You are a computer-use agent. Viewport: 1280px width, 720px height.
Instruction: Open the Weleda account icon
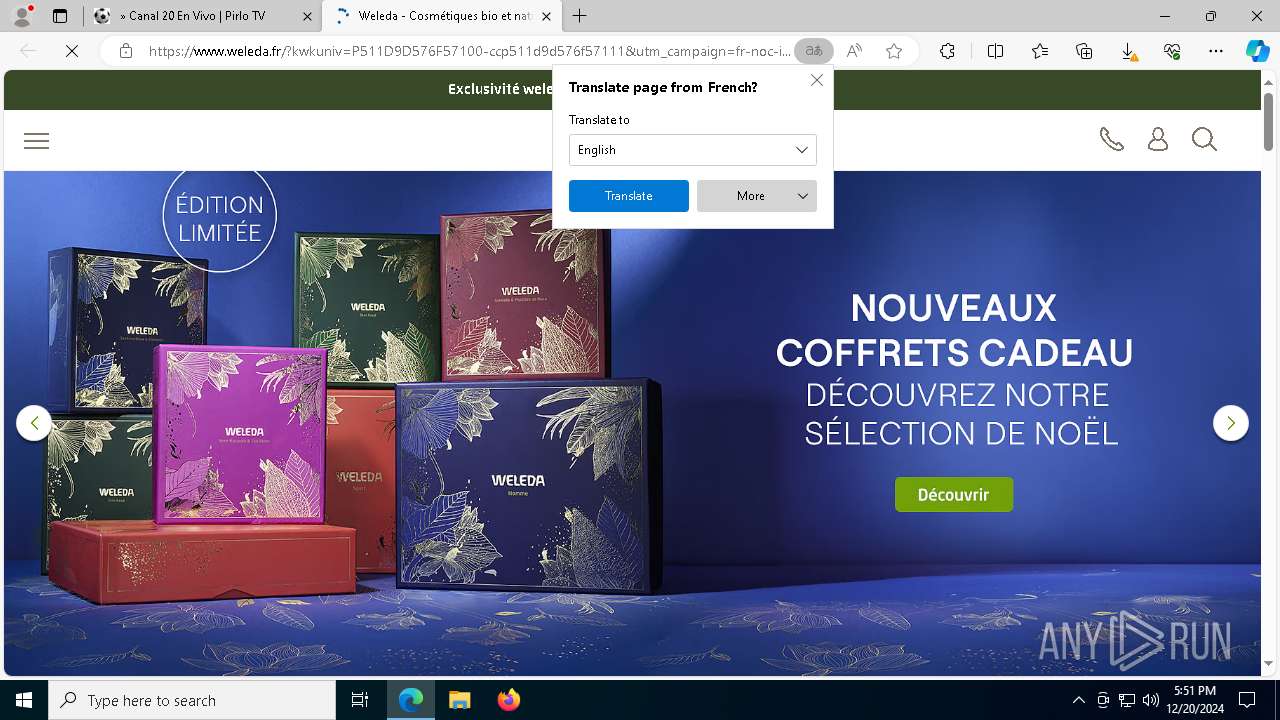point(1158,139)
